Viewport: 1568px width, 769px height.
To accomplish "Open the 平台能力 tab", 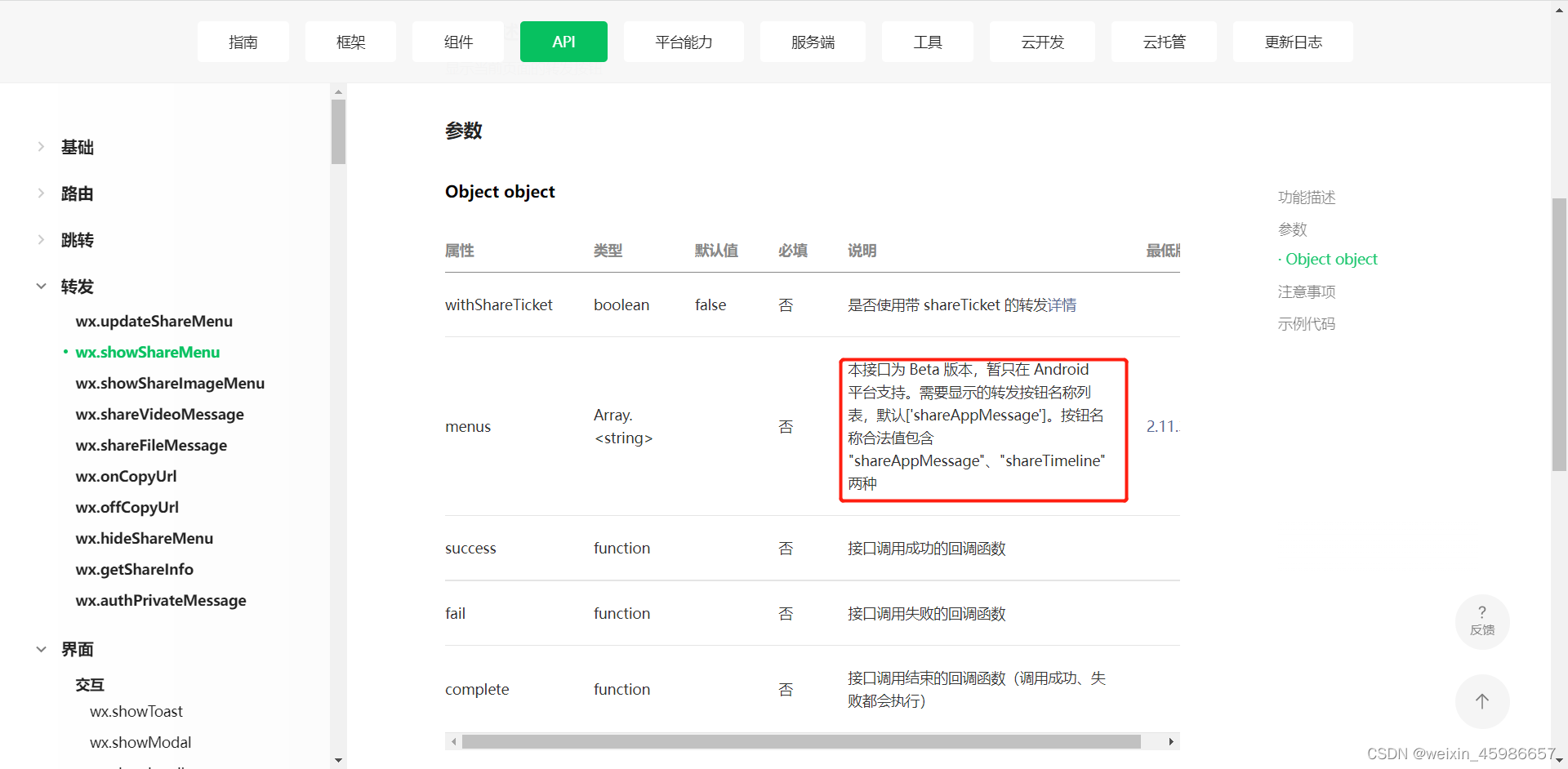I will (x=684, y=42).
